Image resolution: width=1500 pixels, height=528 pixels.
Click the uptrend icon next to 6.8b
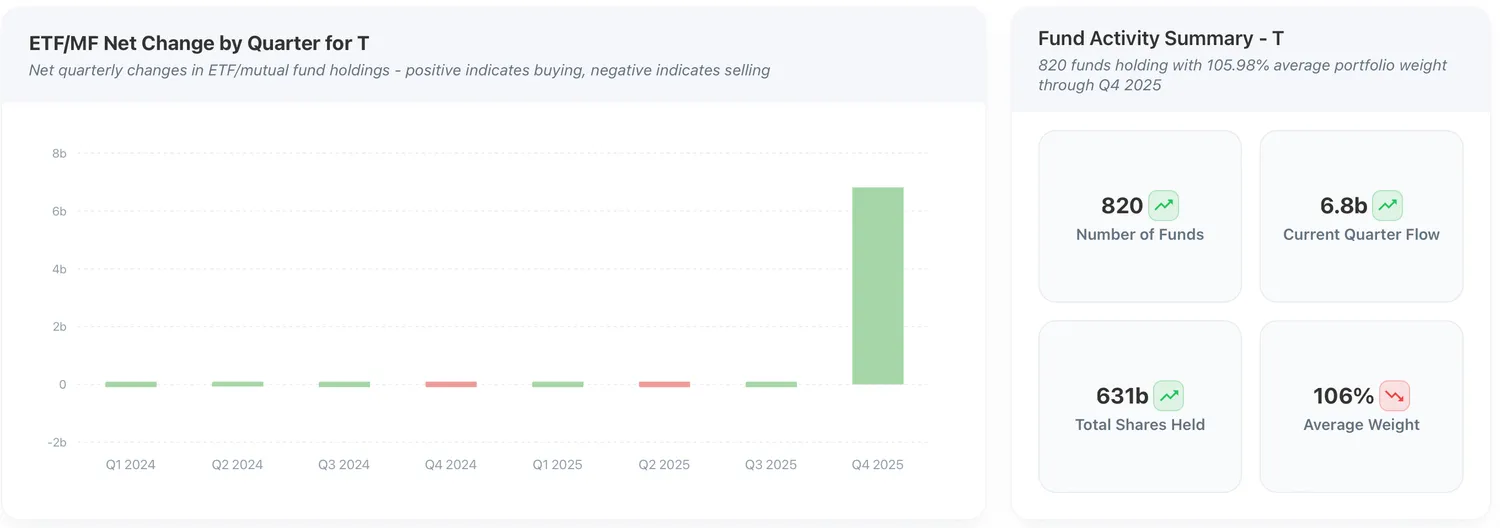(x=1387, y=206)
